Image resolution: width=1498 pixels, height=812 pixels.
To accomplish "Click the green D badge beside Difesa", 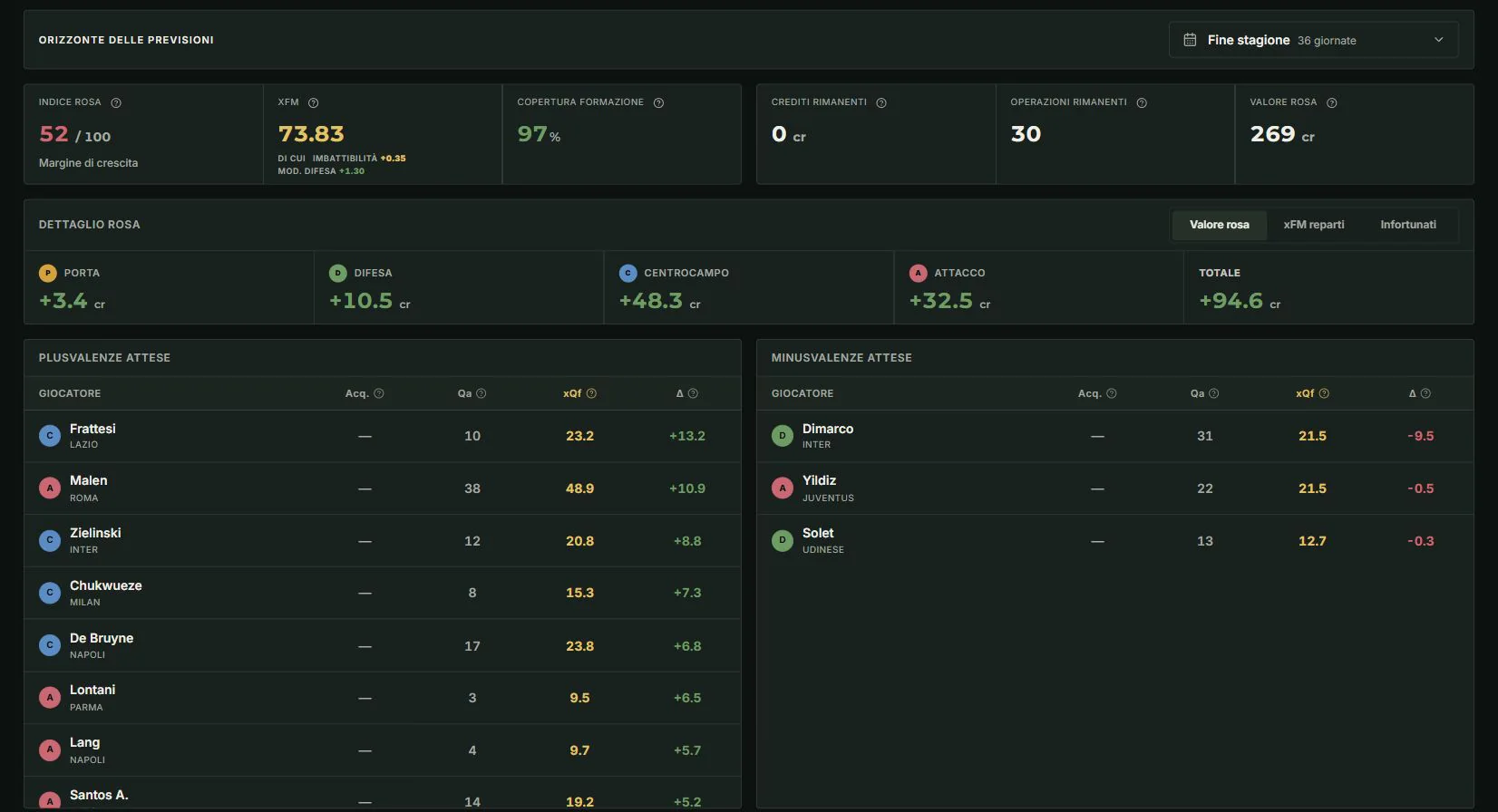I will click(338, 273).
